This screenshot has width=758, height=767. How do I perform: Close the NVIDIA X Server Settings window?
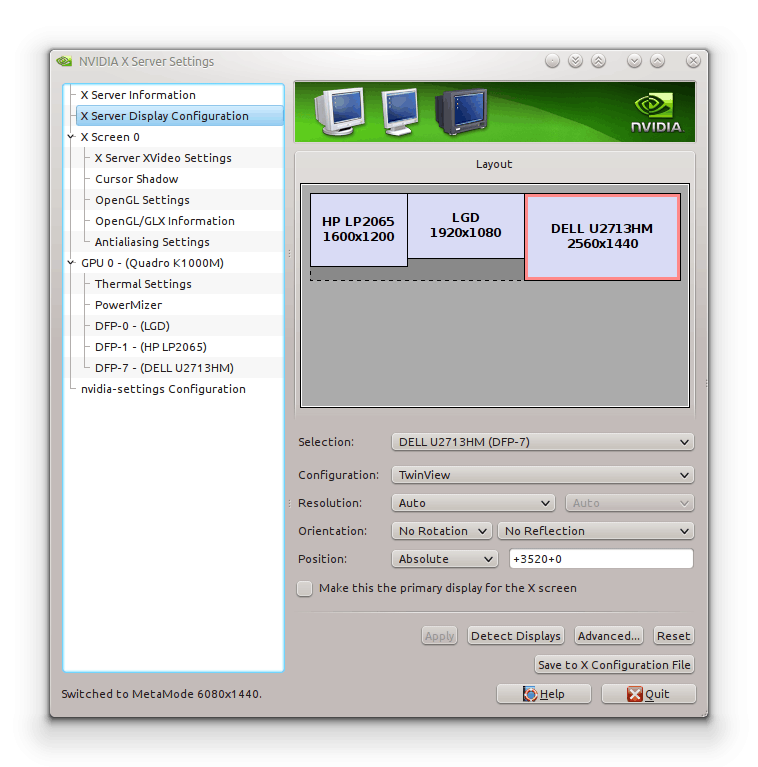[x=693, y=61]
